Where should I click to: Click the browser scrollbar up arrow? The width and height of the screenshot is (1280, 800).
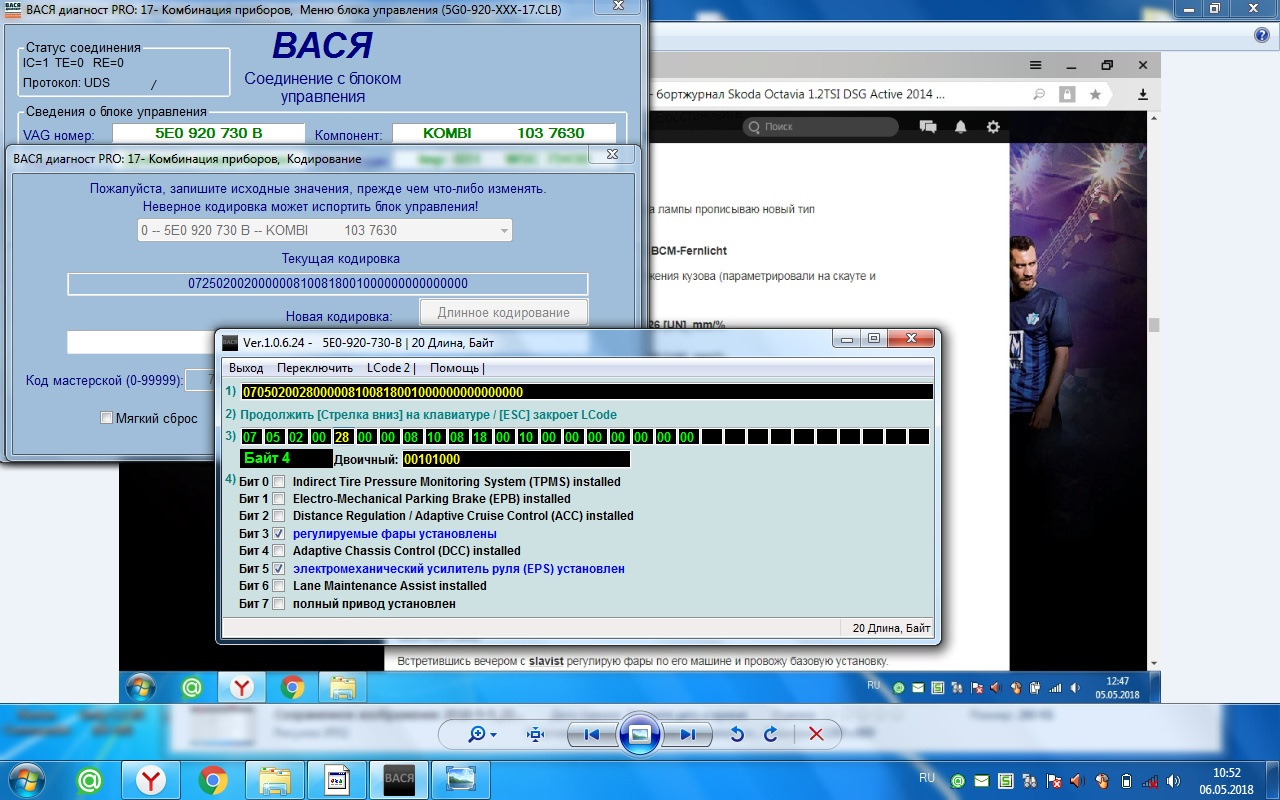(1153, 116)
